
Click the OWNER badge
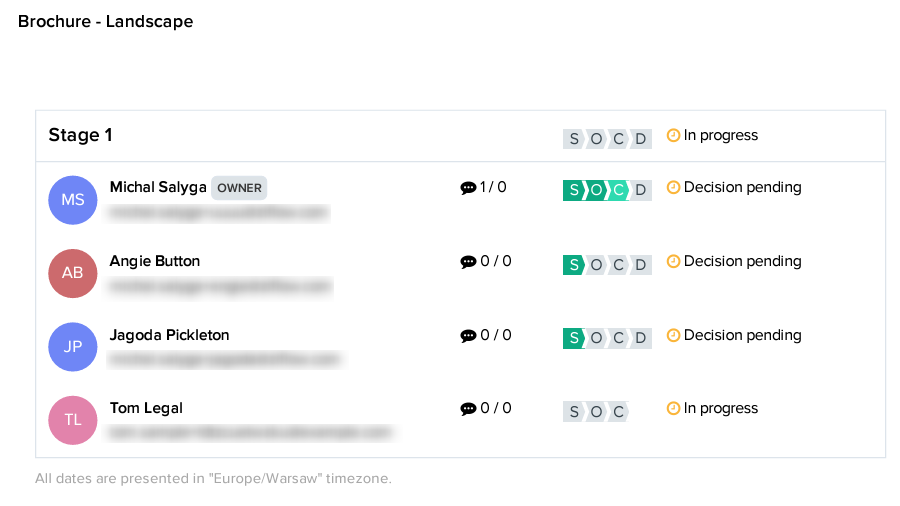click(x=239, y=188)
